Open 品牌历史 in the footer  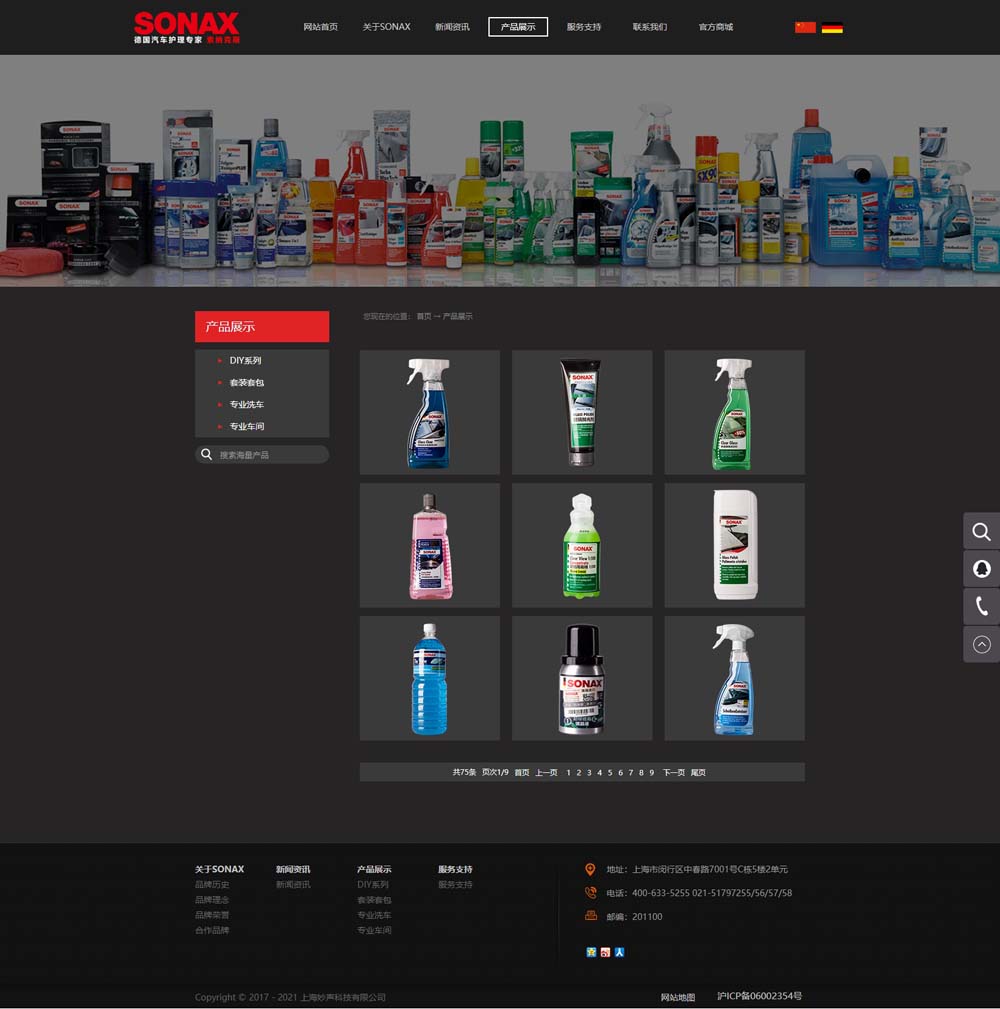pyautogui.click(x=212, y=885)
